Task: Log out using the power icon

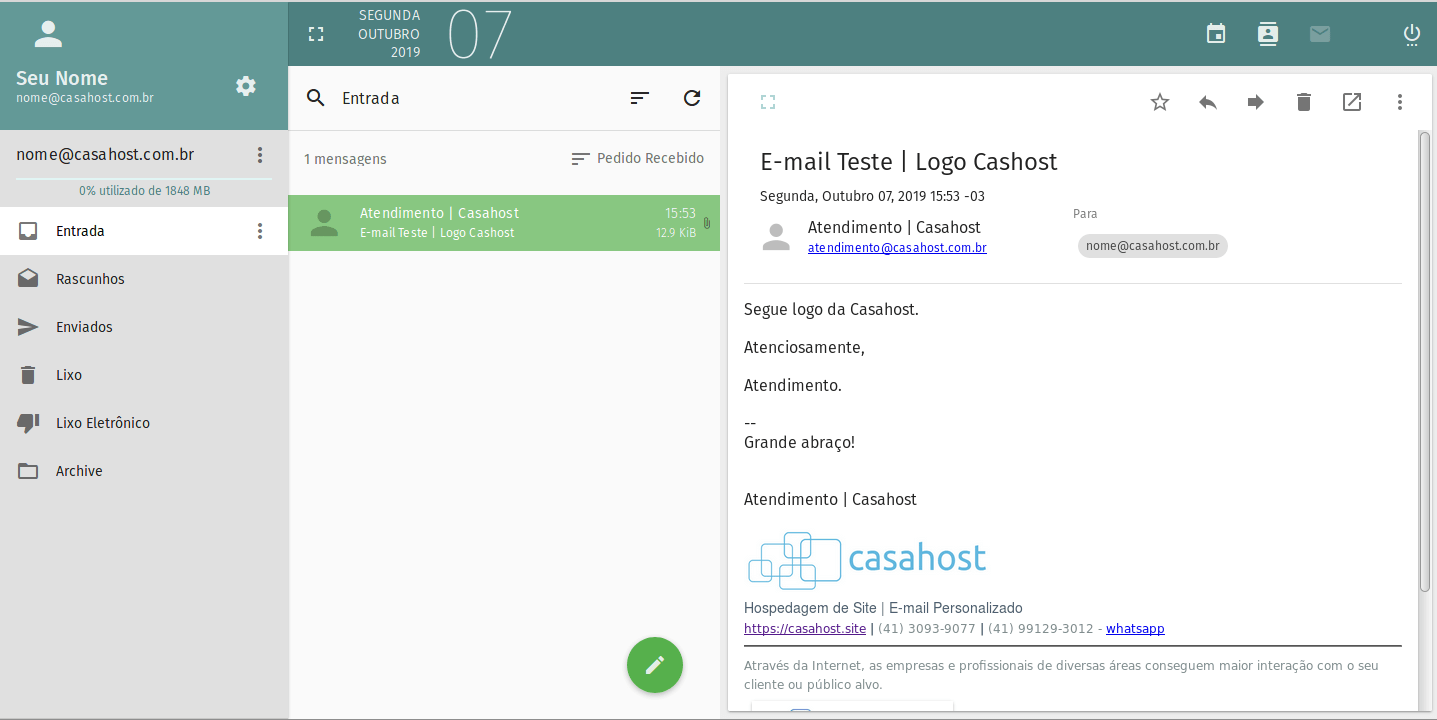Action: tap(1412, 34)
